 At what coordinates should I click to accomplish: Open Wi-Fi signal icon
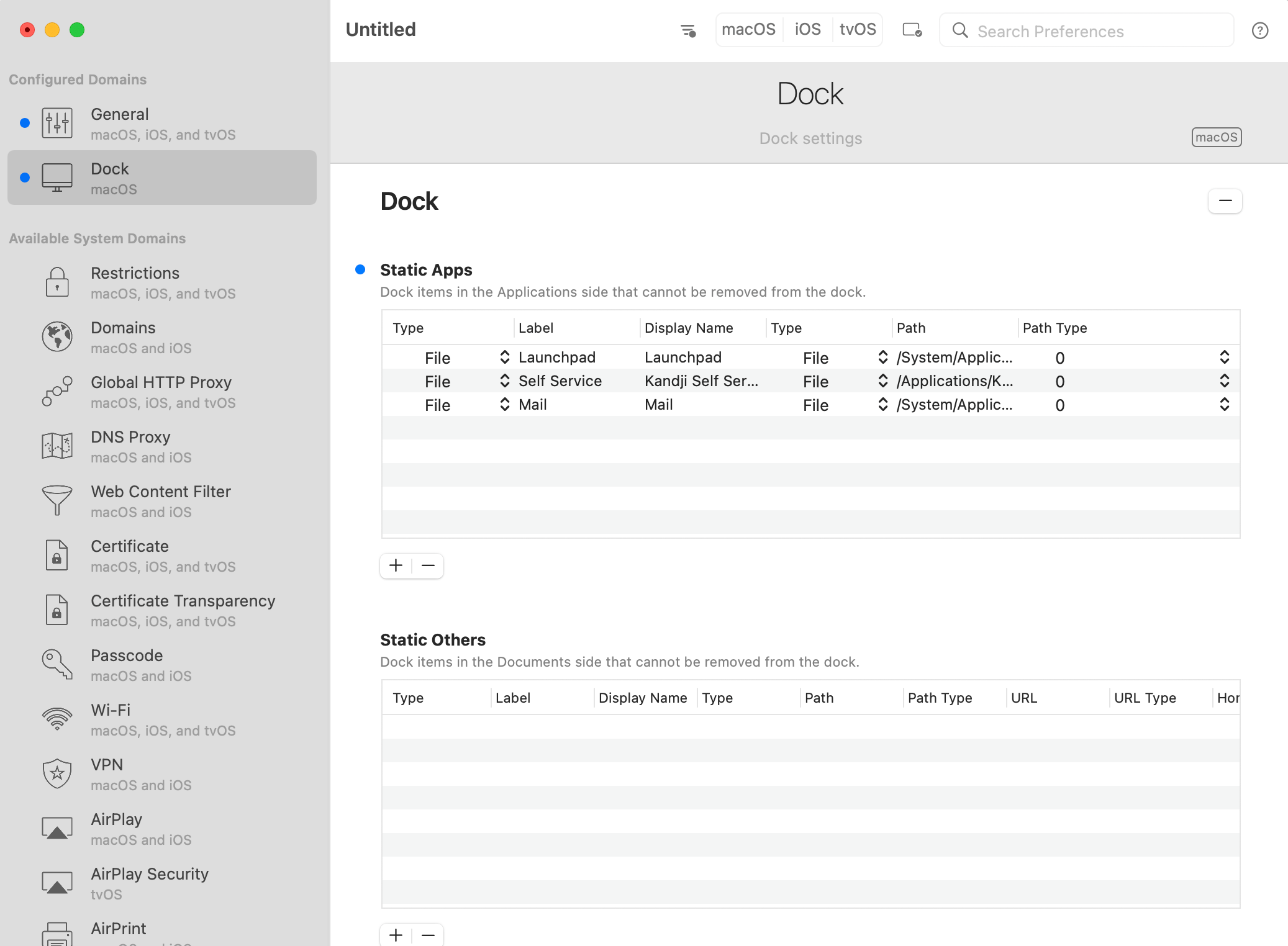coord(57,719)
